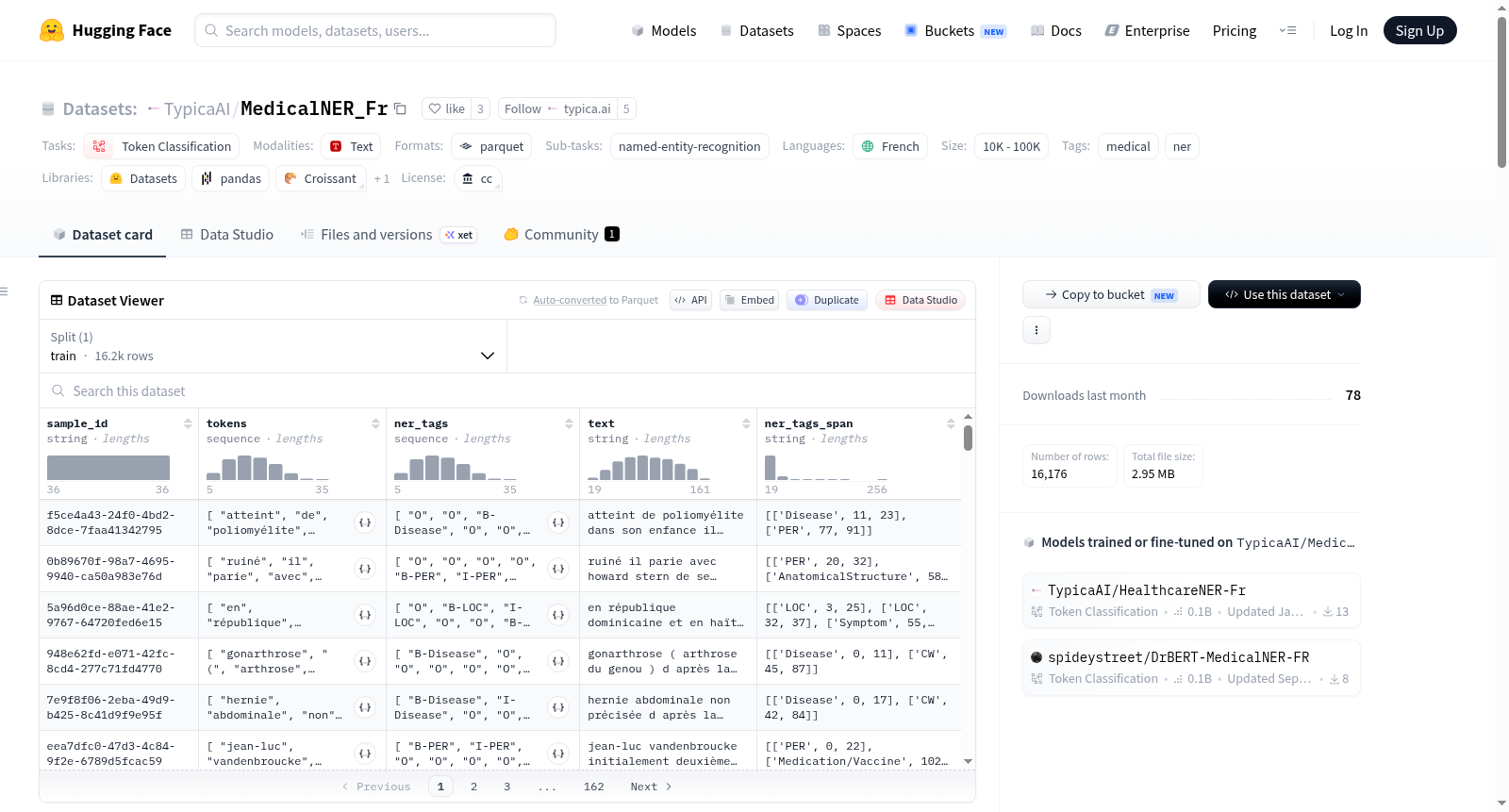Expand JSON of f5ce4a43 tokens cell

365,522
